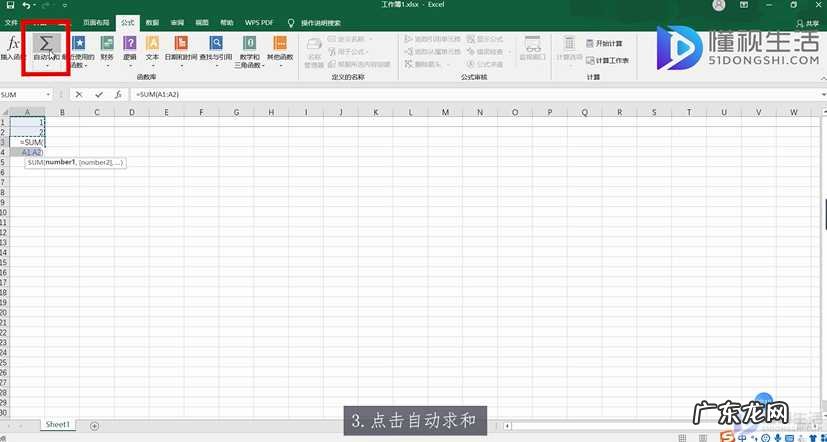The width and height of the screenshot is (827, 442).
Task: Open More Functions (其他函数) icon
Action: (280, 43)
